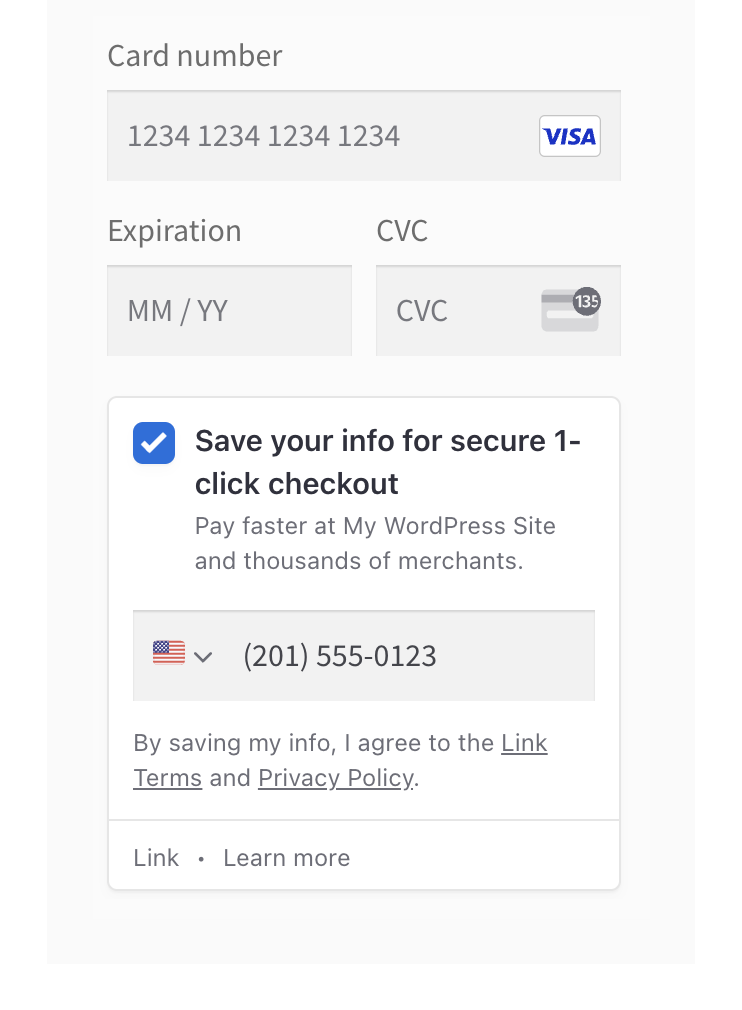Click the Learn more link
742x1010 pixels.
point(286,858)
